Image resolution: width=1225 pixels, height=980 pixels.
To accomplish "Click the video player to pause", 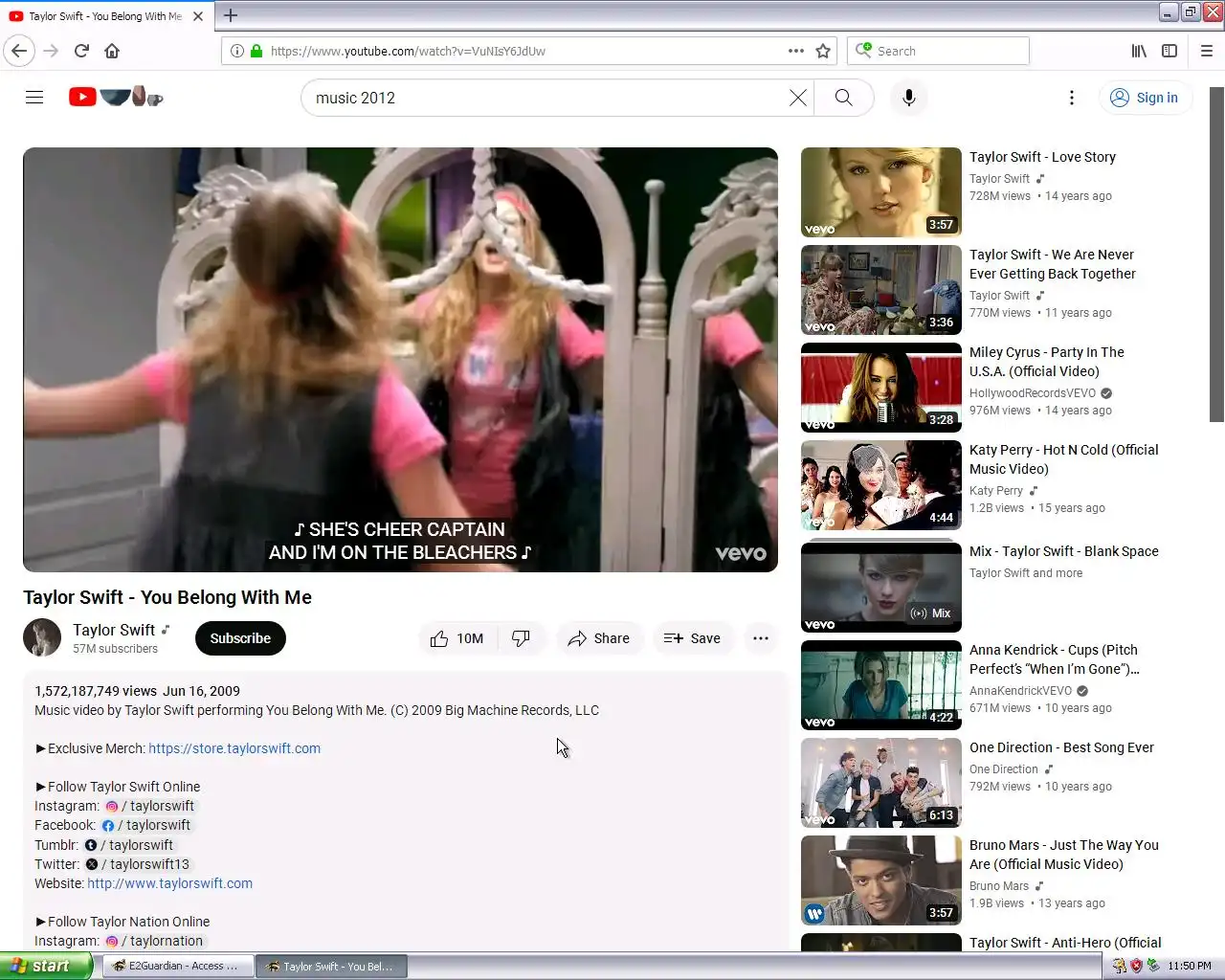I will (400, 360).
